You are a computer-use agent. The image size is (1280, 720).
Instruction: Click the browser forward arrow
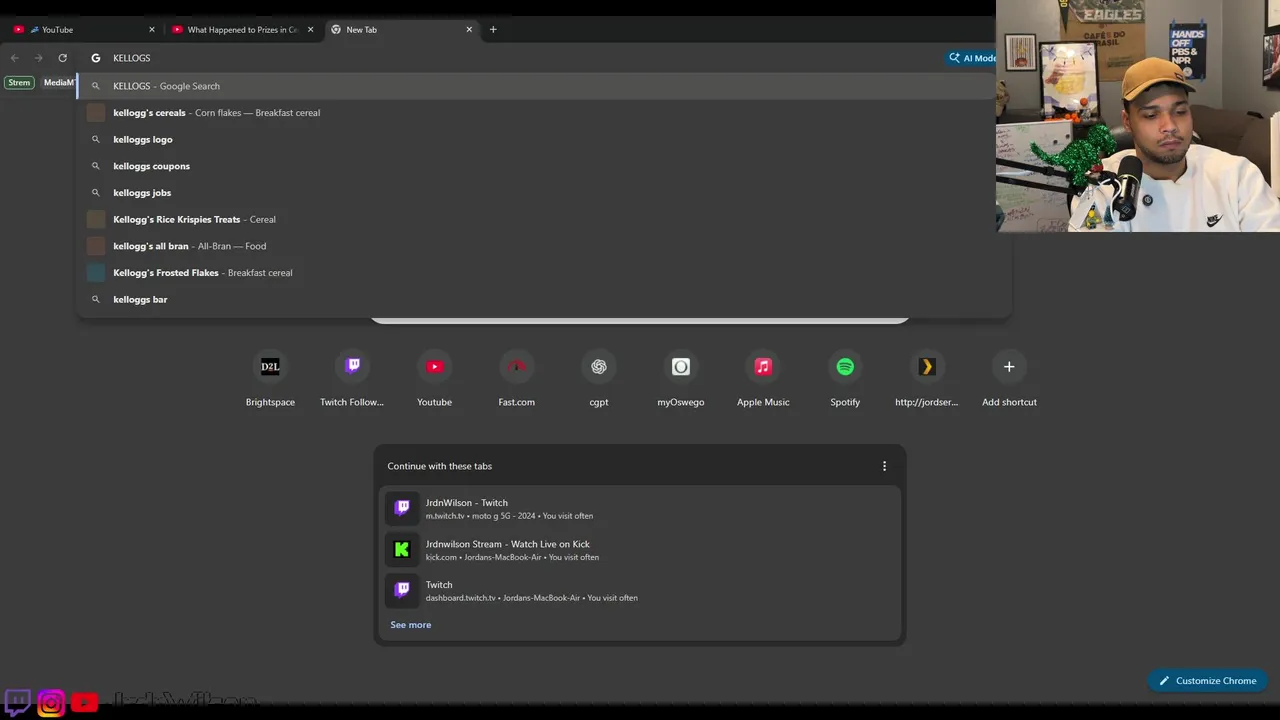point(39,58)
